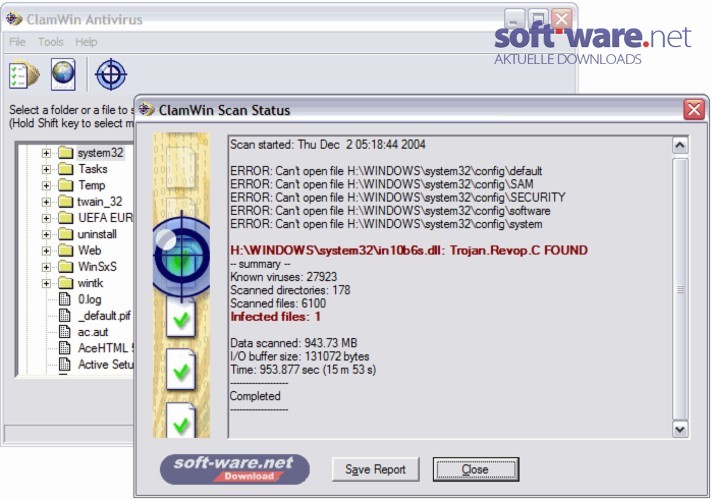Viewport: 712px width, 500px height.
Task: Select the ac.aut file name
Action: pyautogui.click(x=93, y=332)
